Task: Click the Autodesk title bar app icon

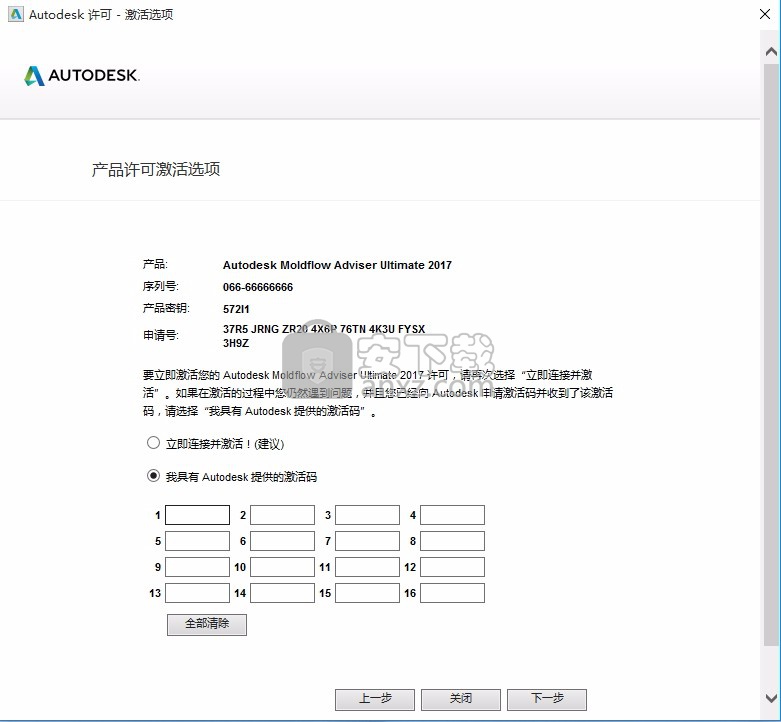Action: (15, 14)
